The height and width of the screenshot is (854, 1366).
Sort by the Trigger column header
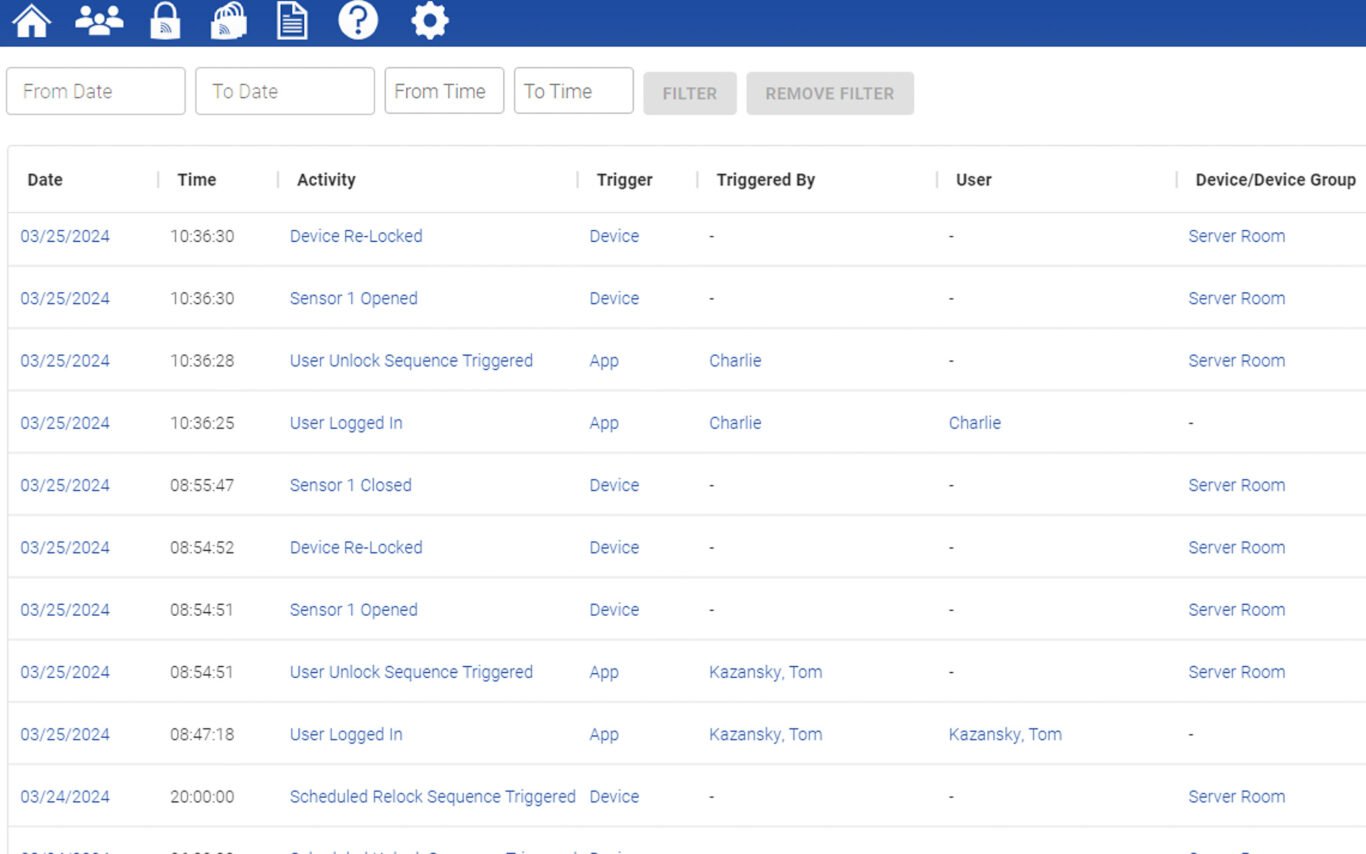pyautogui.click(x=625, y=180)
